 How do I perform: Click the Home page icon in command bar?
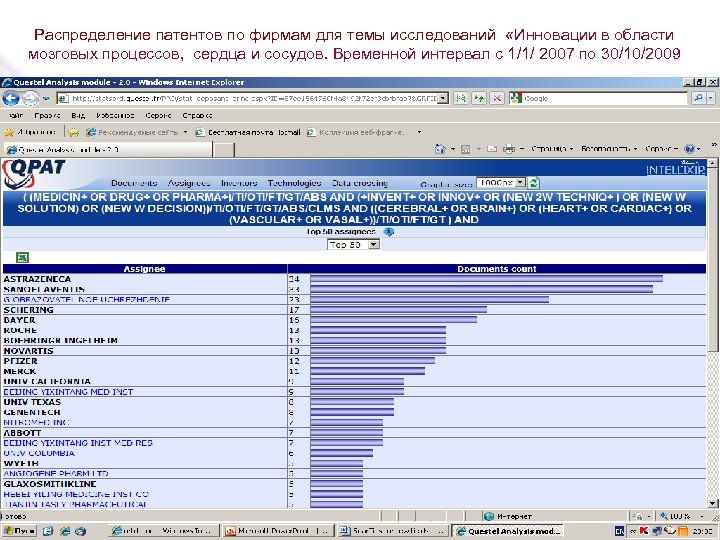click(x=440, y=149)
